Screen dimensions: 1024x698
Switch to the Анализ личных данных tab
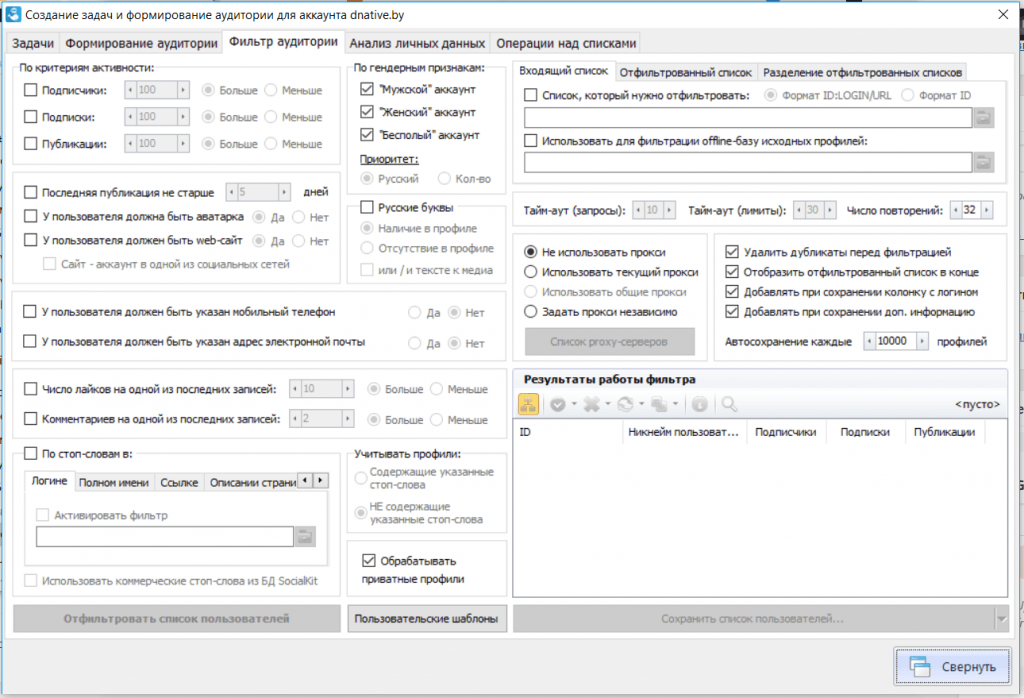(x=418, y=43)
